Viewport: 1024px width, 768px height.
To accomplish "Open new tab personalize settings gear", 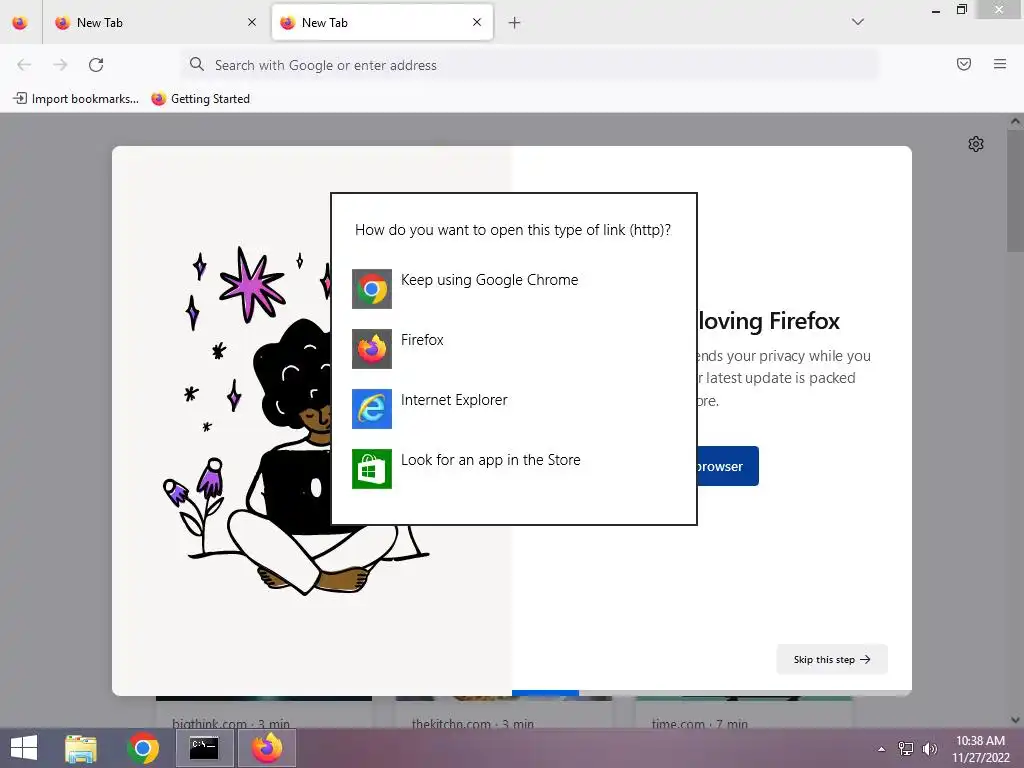I will tap(976, 144).
